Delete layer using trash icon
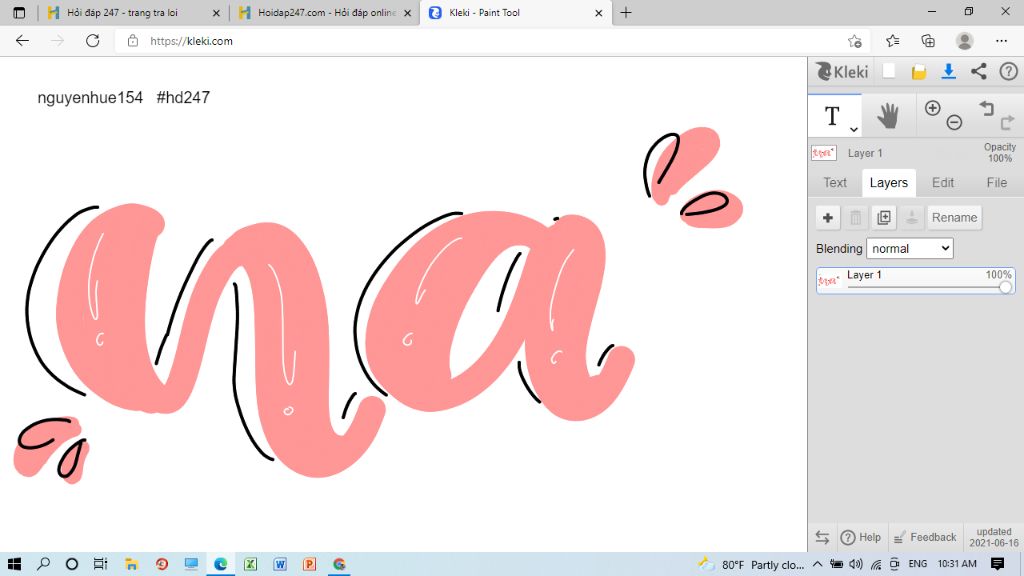Screen dimensions: 1024x576 point(856,217)
